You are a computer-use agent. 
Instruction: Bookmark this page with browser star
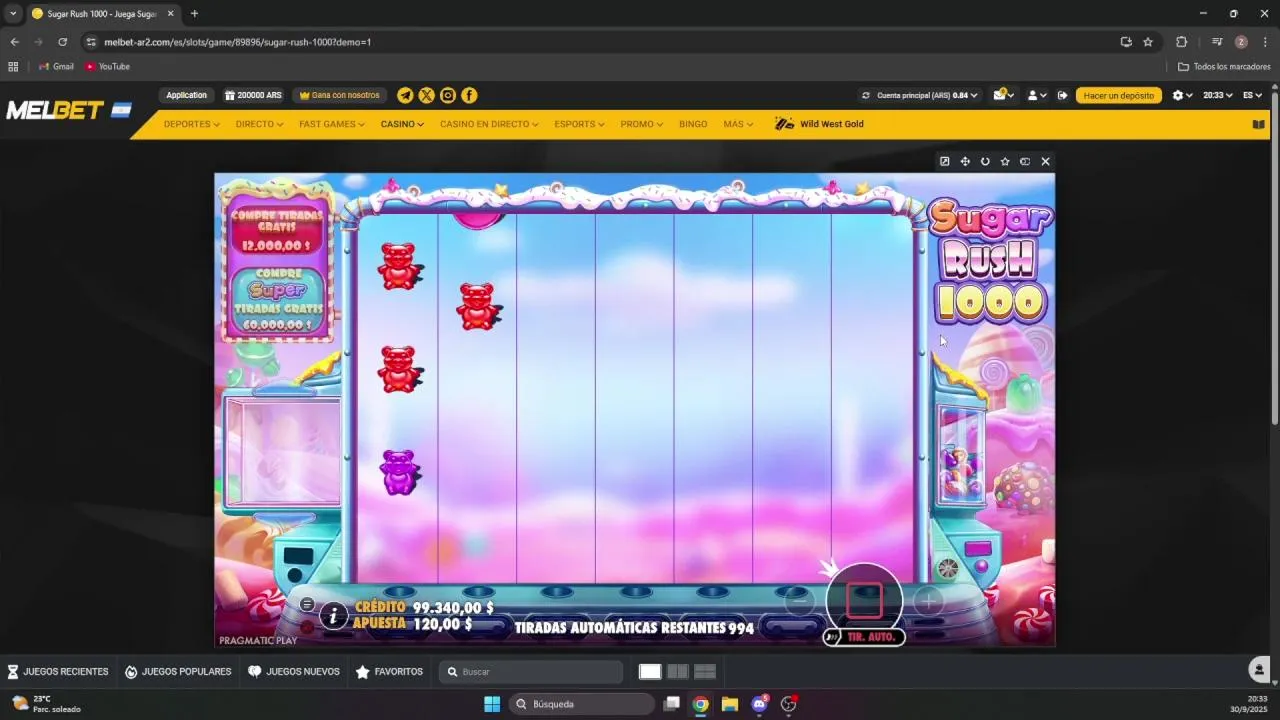click(1148, 42)
